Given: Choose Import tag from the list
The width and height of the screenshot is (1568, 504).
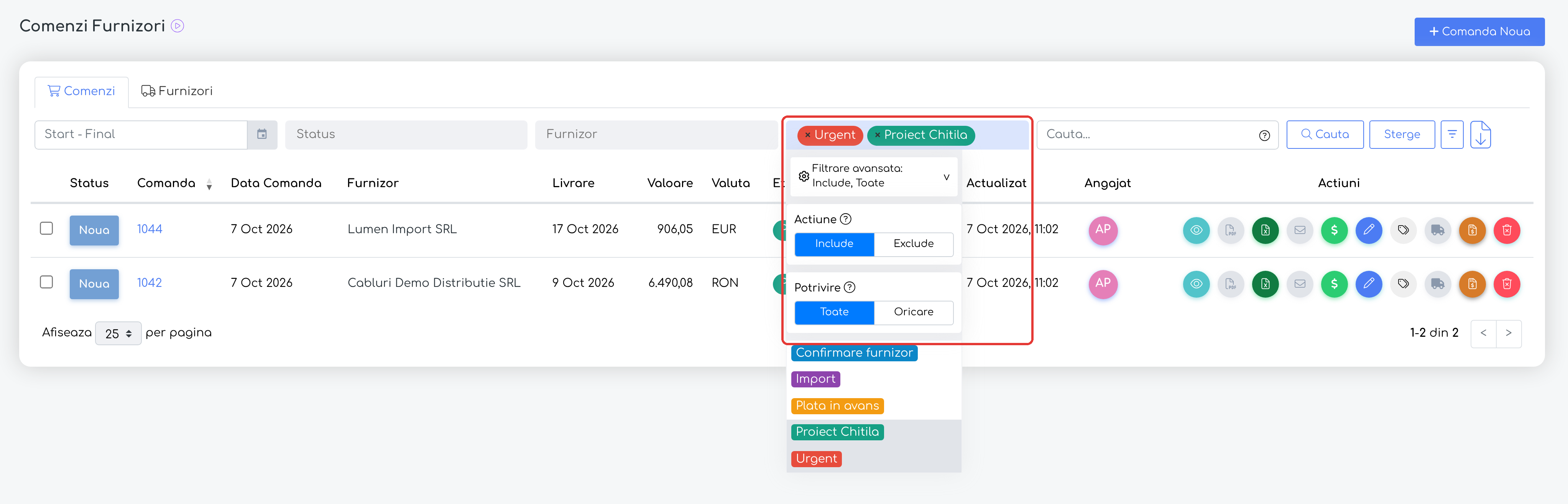Looking at the screenshot, I should tap(815, 379).
